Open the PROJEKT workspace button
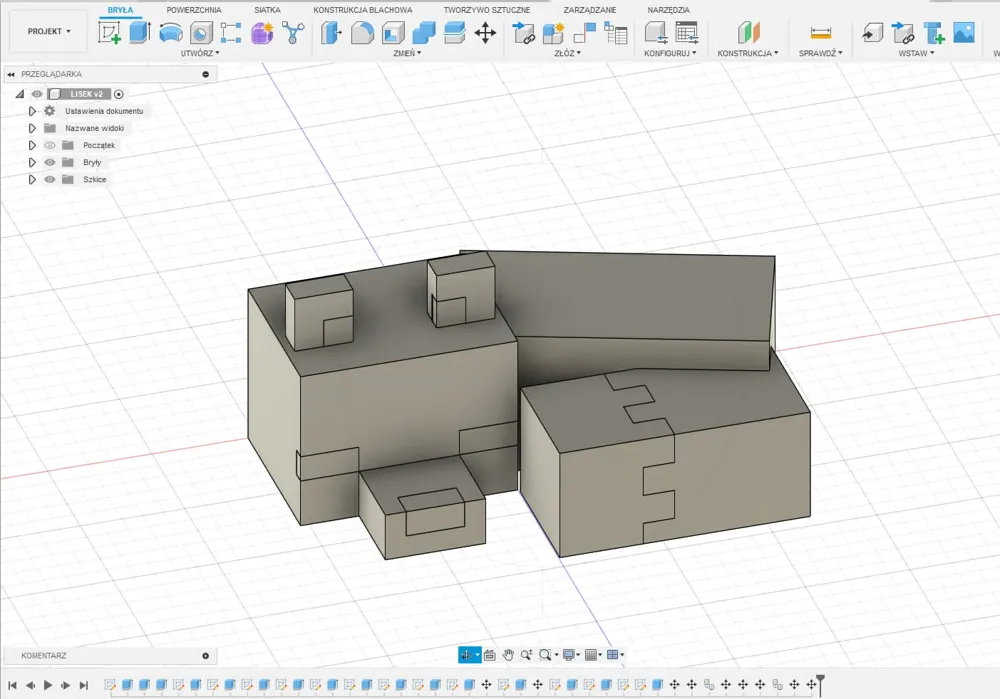Image resolution: width=1000 pixels, height=699 pixels. click(x=49, y=32)
